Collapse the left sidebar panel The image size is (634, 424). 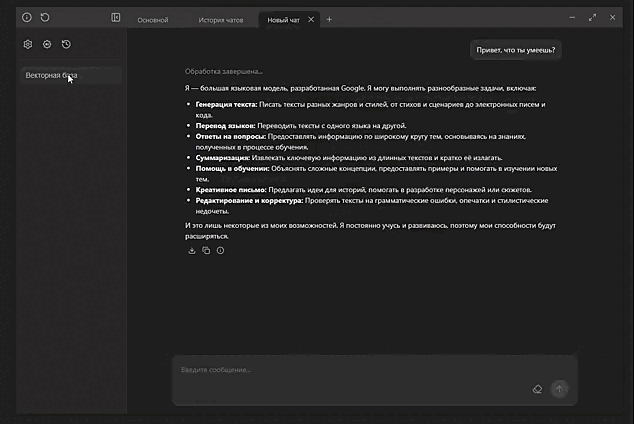pyautogui.click(x=116, y=18)
